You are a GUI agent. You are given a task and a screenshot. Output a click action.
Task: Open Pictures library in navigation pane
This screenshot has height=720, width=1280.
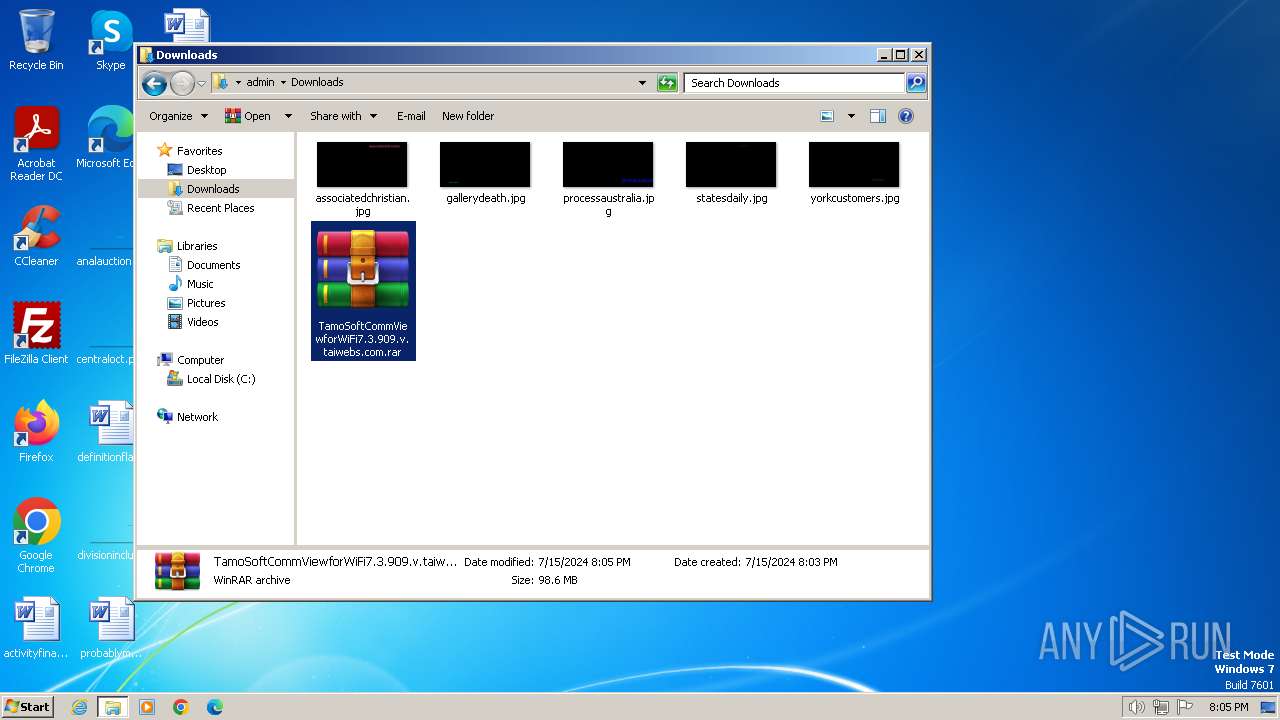click(206, 303)
